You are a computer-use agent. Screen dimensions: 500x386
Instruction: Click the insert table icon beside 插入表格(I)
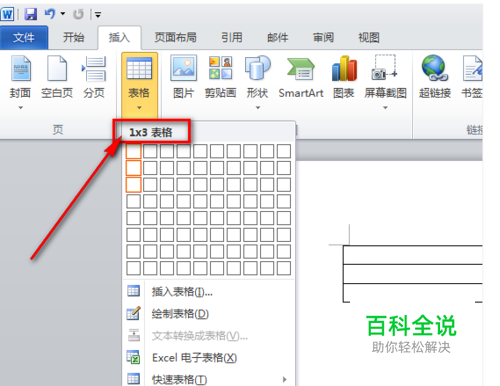[x=133, y=291]
